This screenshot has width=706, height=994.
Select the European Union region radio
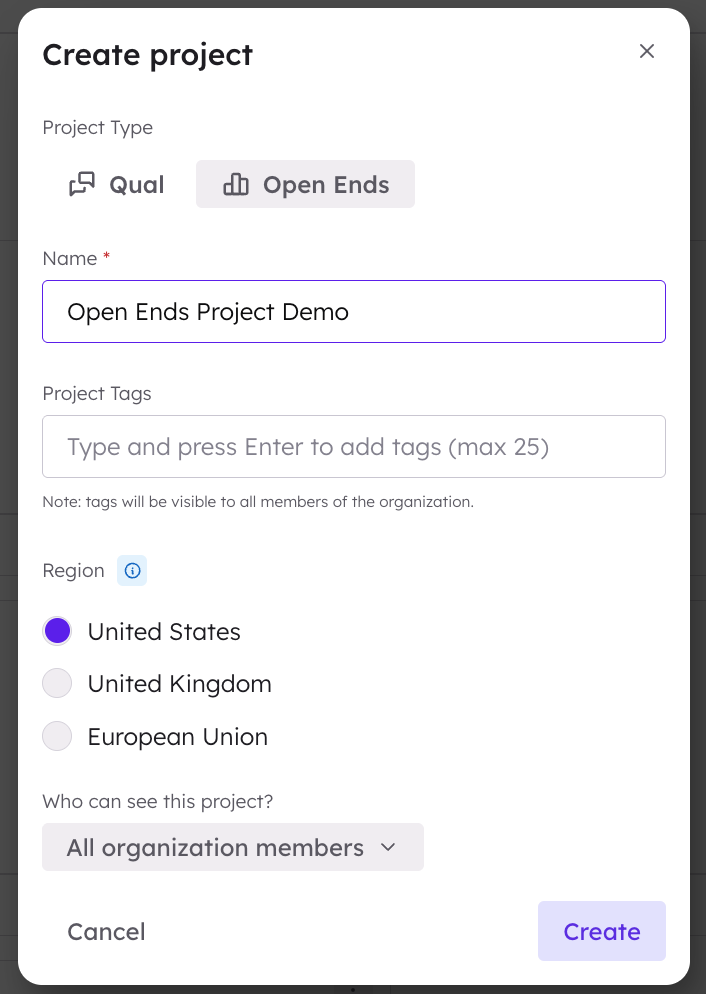pyautogui.click(x=57, y=736)
